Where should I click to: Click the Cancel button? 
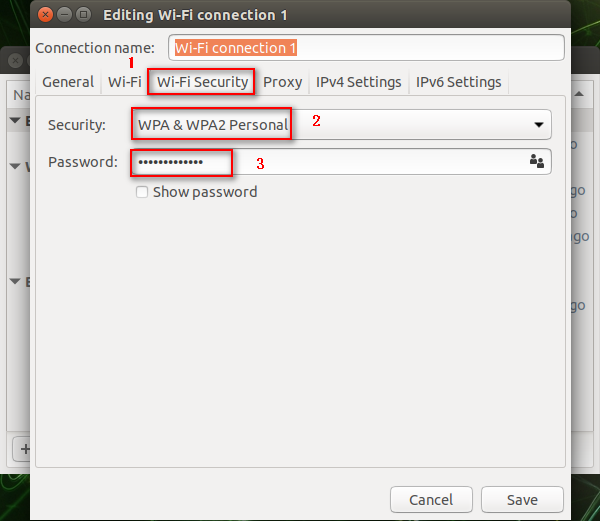(431, 500)
